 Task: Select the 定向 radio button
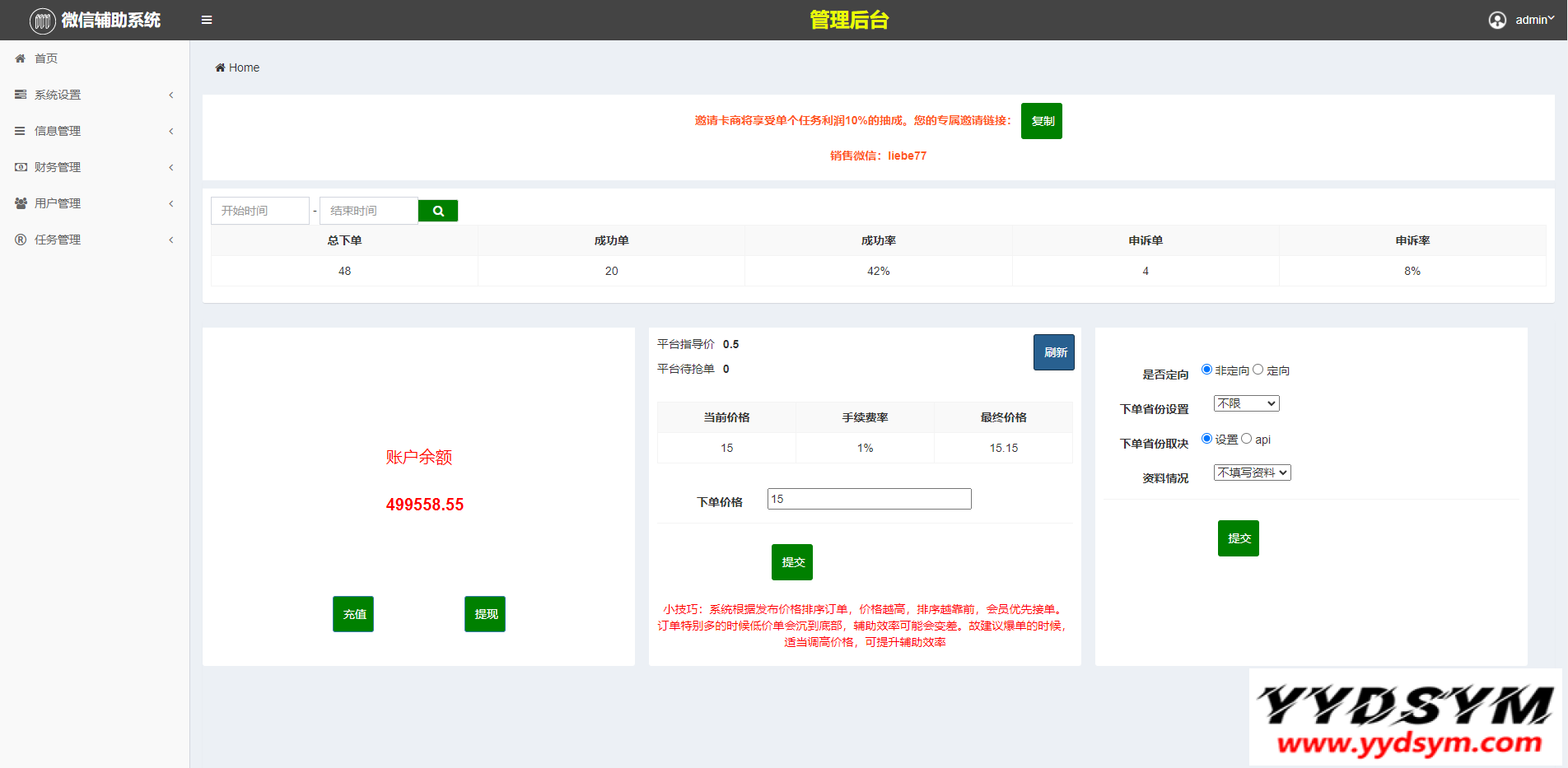click(x=1257, y=369)
